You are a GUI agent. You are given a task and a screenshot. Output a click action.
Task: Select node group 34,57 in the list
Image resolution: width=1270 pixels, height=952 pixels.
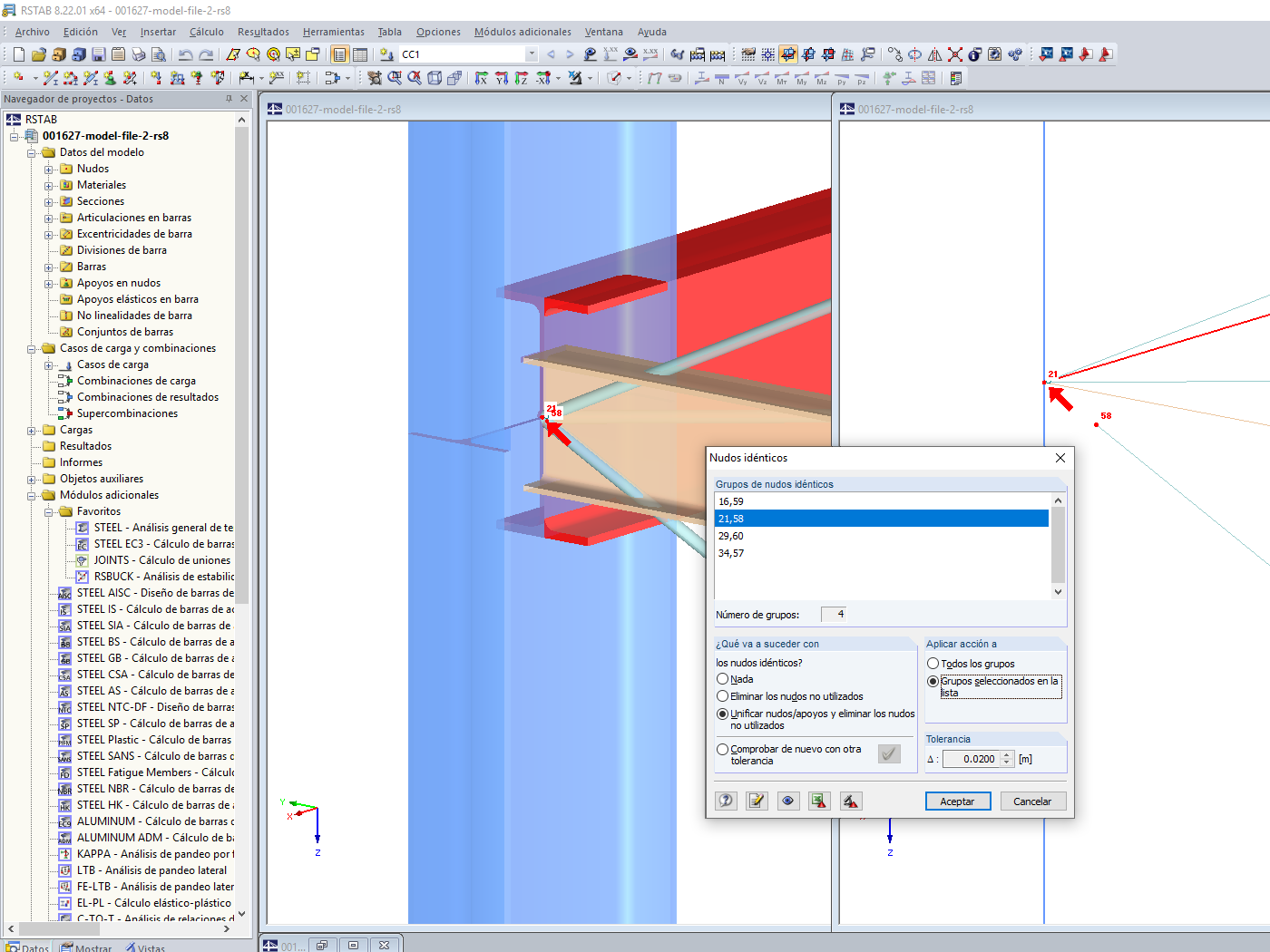tap(882, 553)
